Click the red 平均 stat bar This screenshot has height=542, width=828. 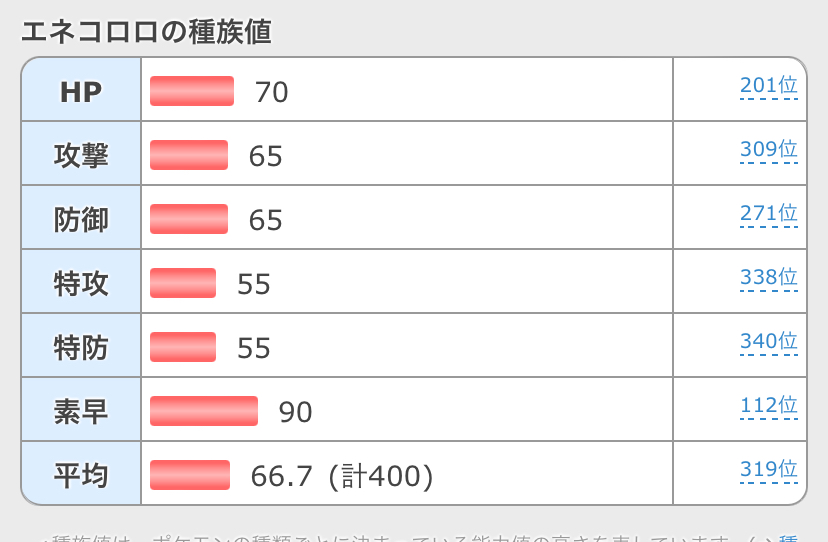pyautogui.click(x=190, y=475)
